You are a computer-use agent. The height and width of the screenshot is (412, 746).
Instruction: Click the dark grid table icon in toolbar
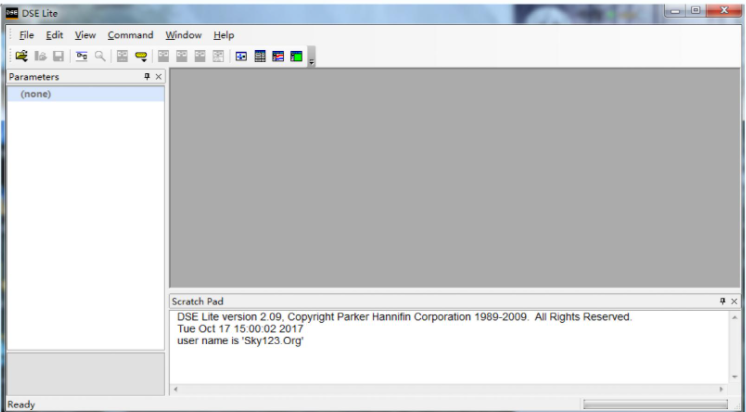(x=260, y=57)
